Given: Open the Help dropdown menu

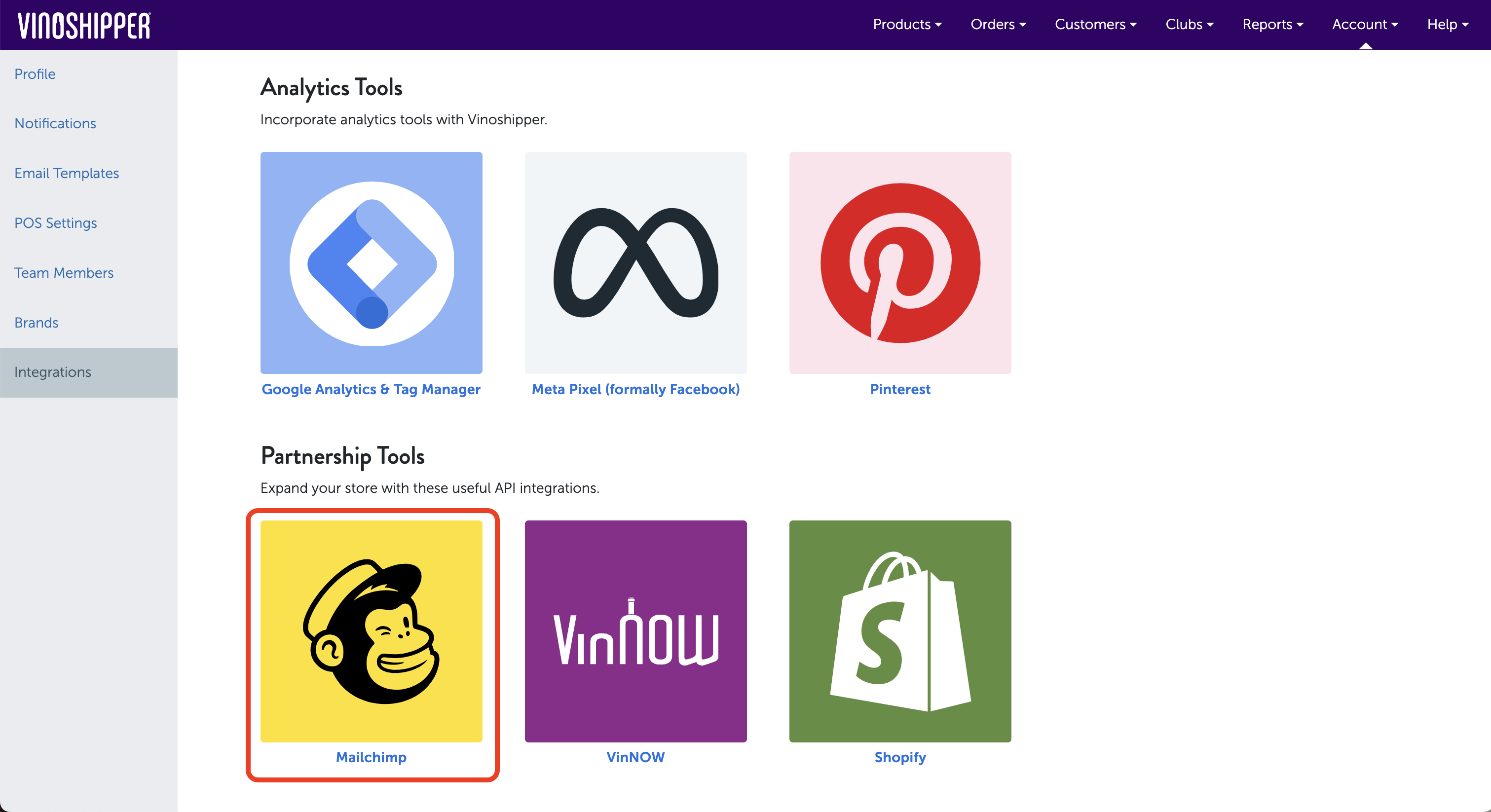Looking at the screenshot, I should point(1447,24).
